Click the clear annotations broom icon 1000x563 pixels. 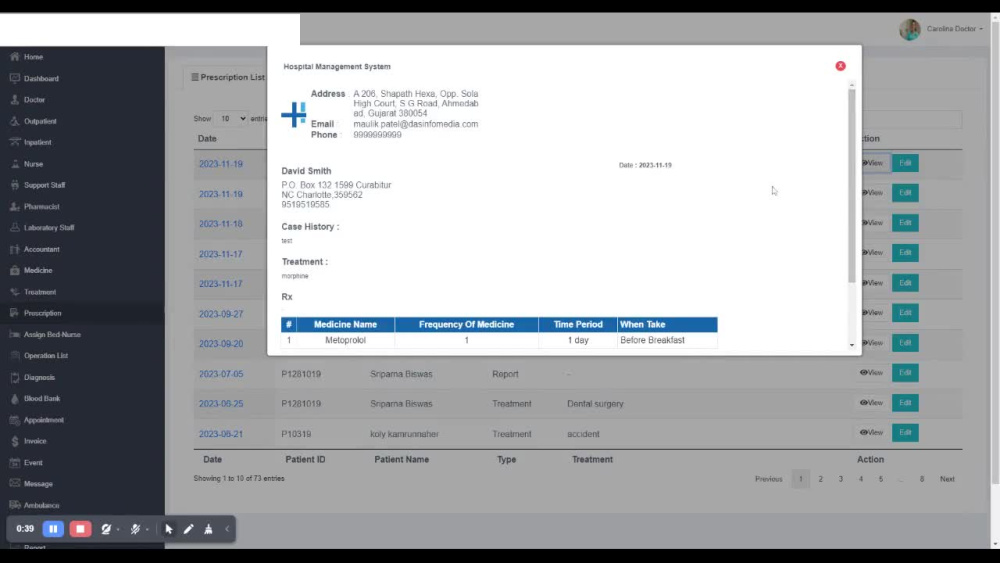pos(209,529)
